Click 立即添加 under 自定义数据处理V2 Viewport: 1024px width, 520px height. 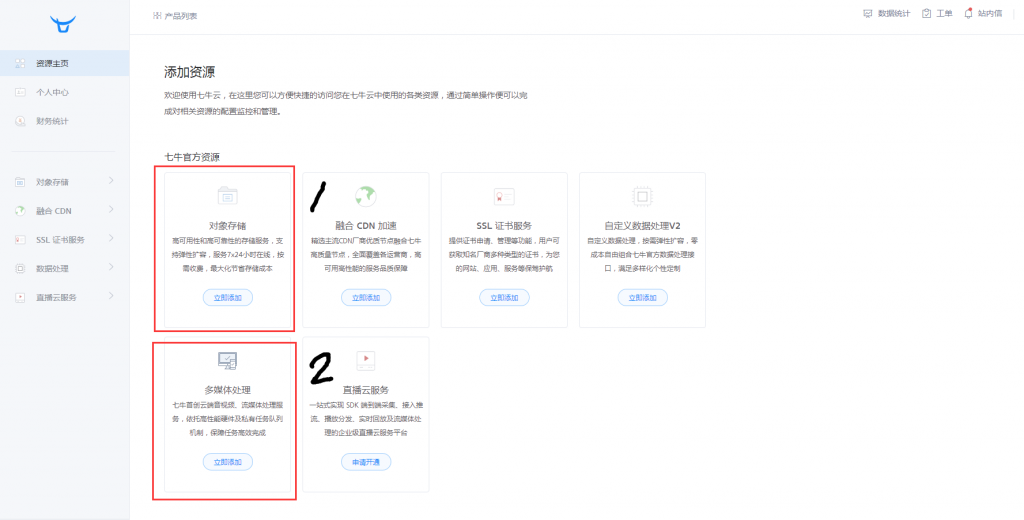(643, 297)
